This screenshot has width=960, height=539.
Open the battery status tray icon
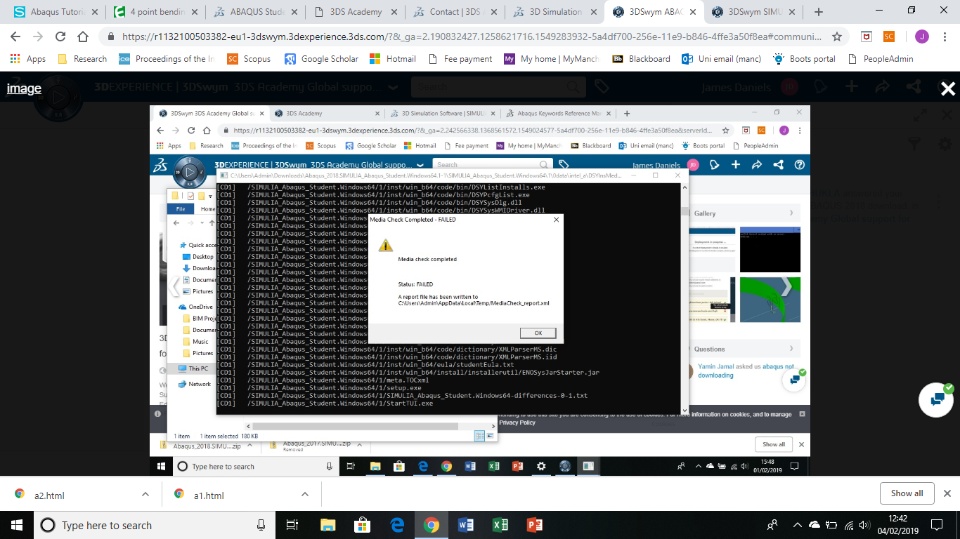coord(831,525)
